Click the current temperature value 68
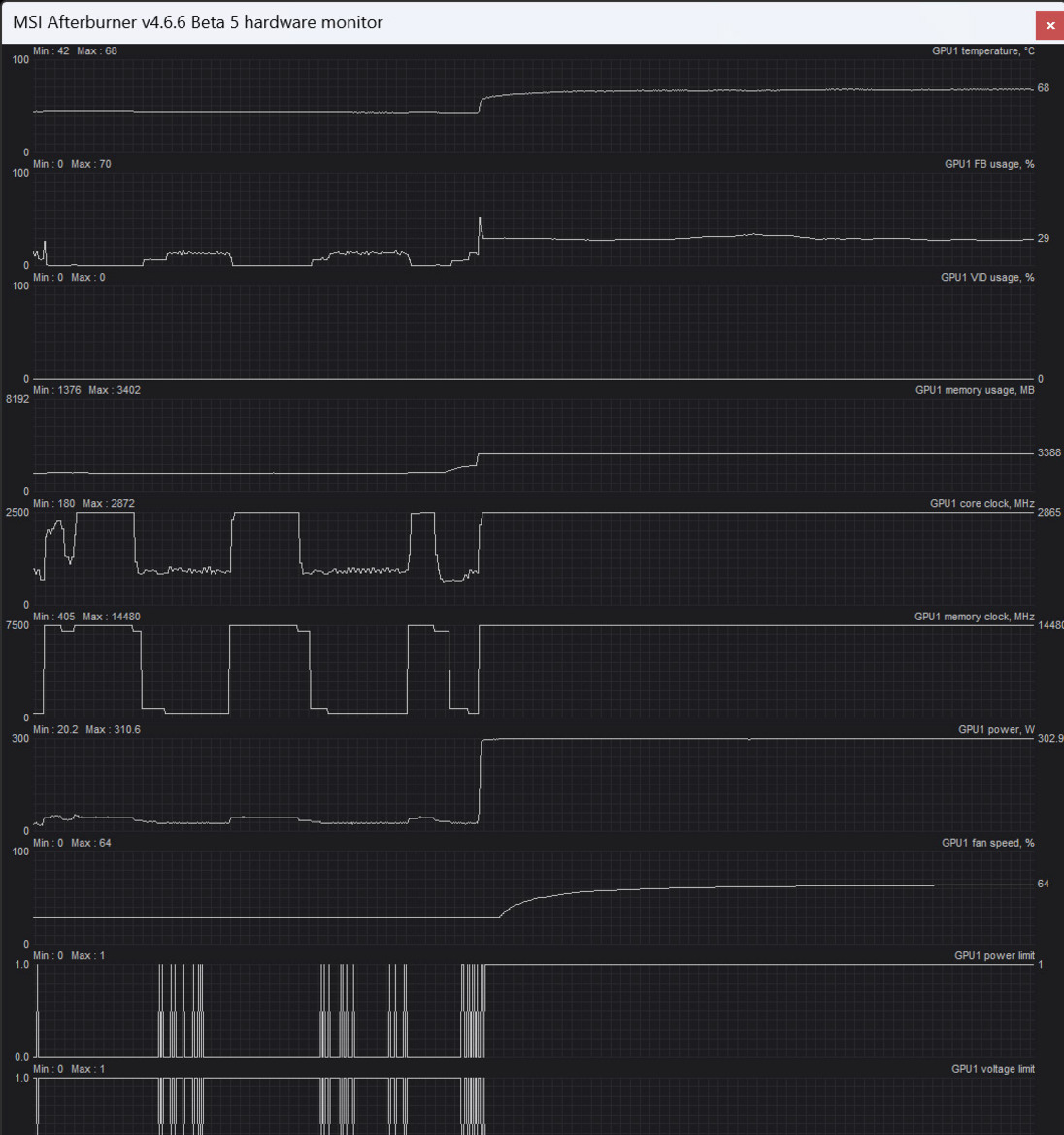The width and height of the screenshot is (1064, 1135). (1043, 88)
